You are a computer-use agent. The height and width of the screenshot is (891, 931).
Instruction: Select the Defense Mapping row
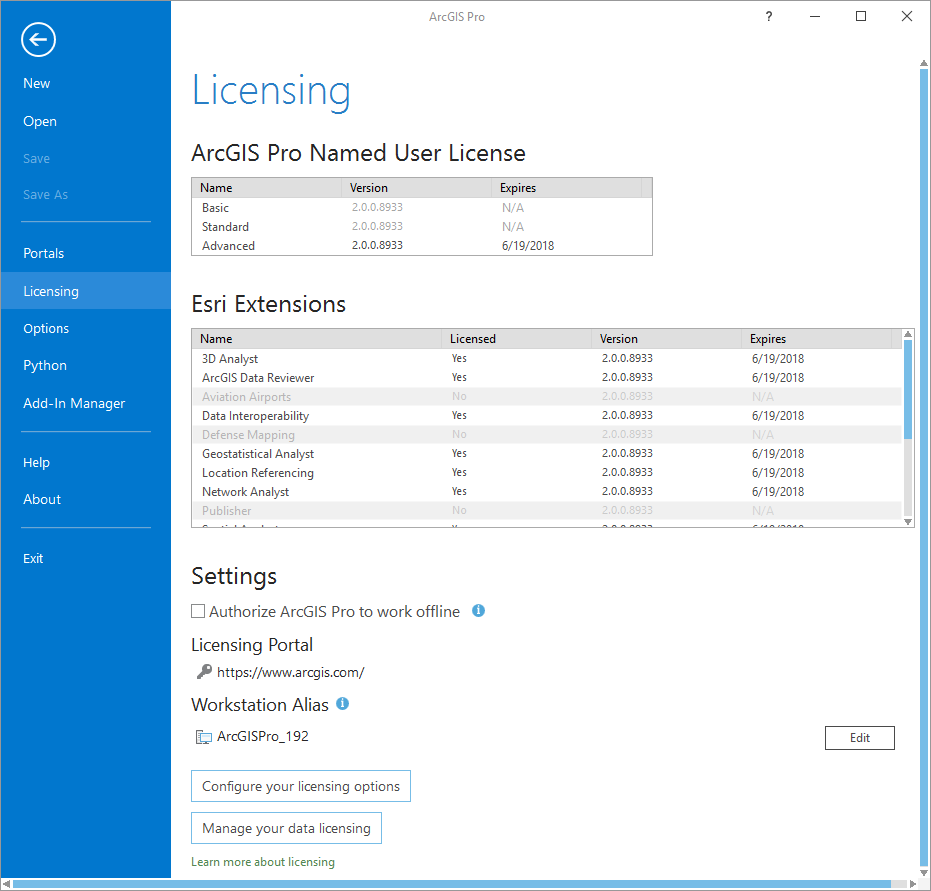(547, 435)
